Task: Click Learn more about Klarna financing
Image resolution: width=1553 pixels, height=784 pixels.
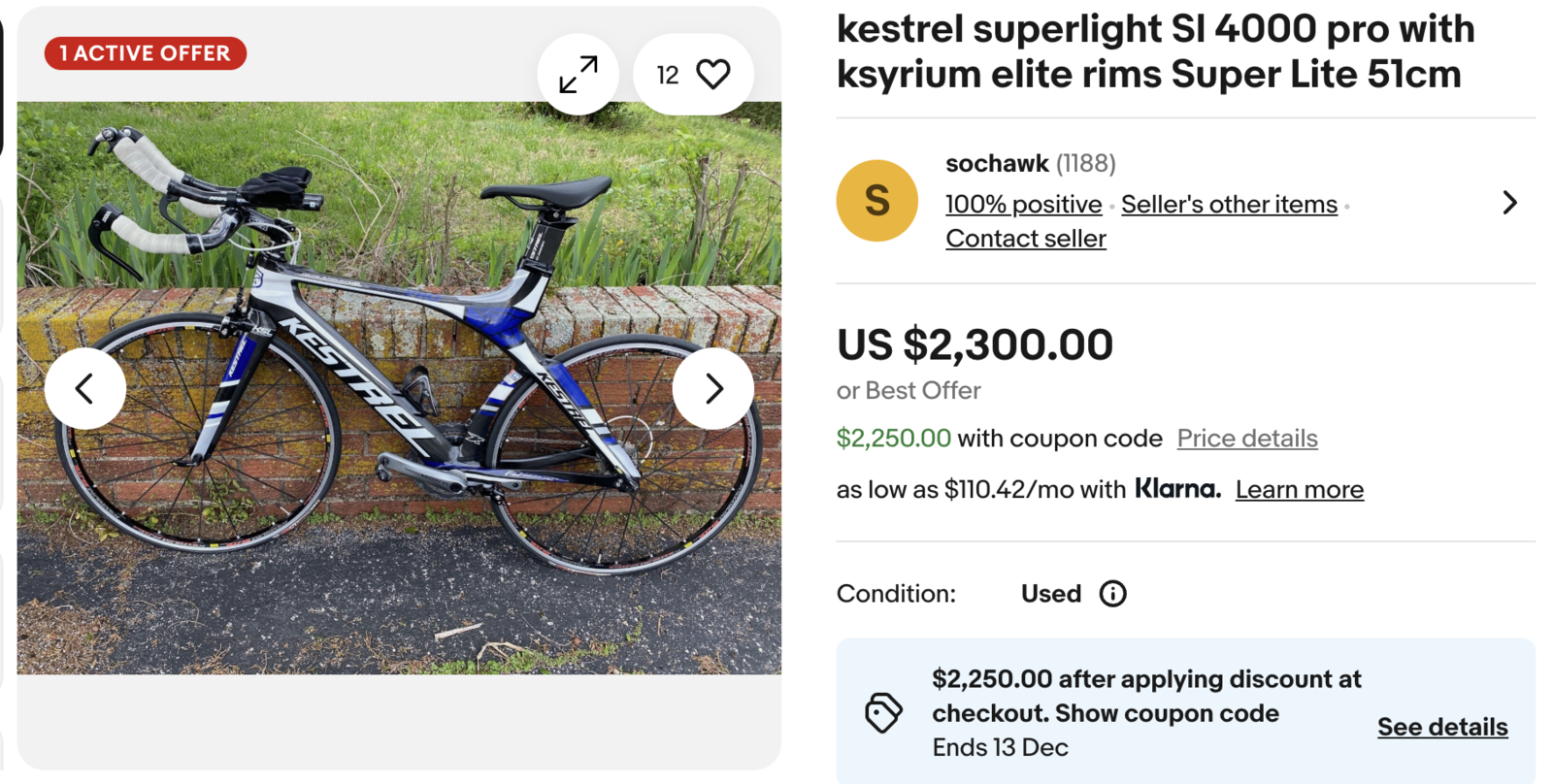Action: (1299, 490)
